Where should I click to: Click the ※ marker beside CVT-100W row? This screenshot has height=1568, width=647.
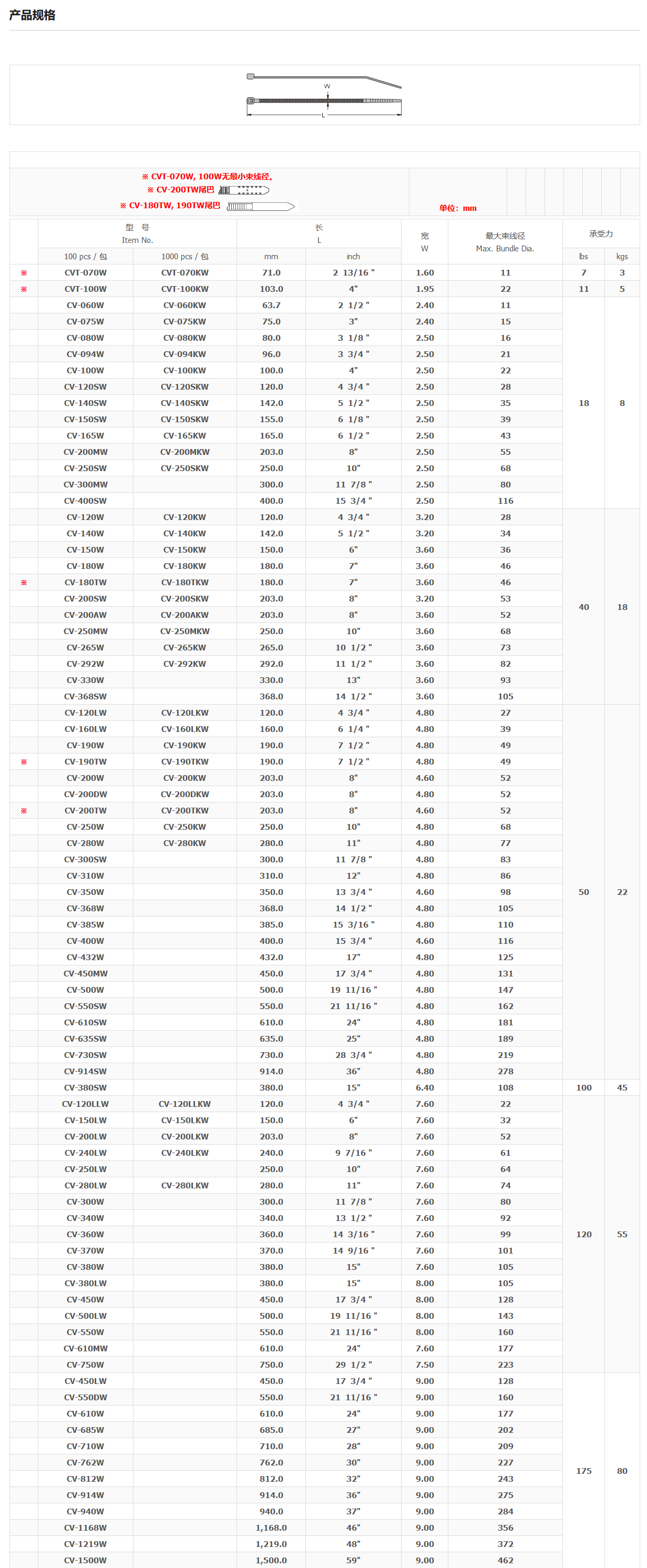(x=24, y=289)
